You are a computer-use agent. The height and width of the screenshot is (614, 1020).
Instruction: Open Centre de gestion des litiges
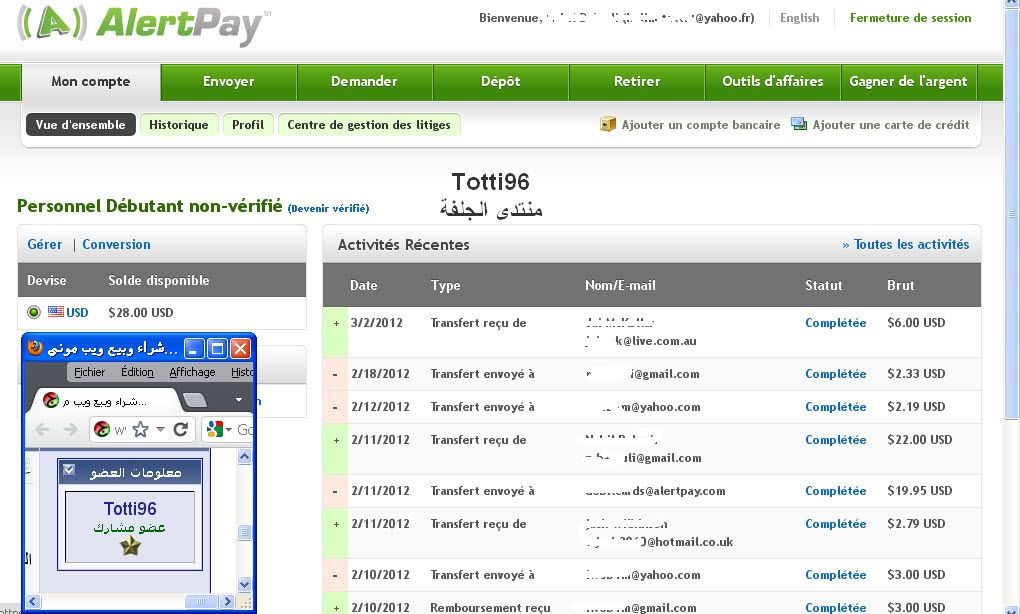point(369,124)
